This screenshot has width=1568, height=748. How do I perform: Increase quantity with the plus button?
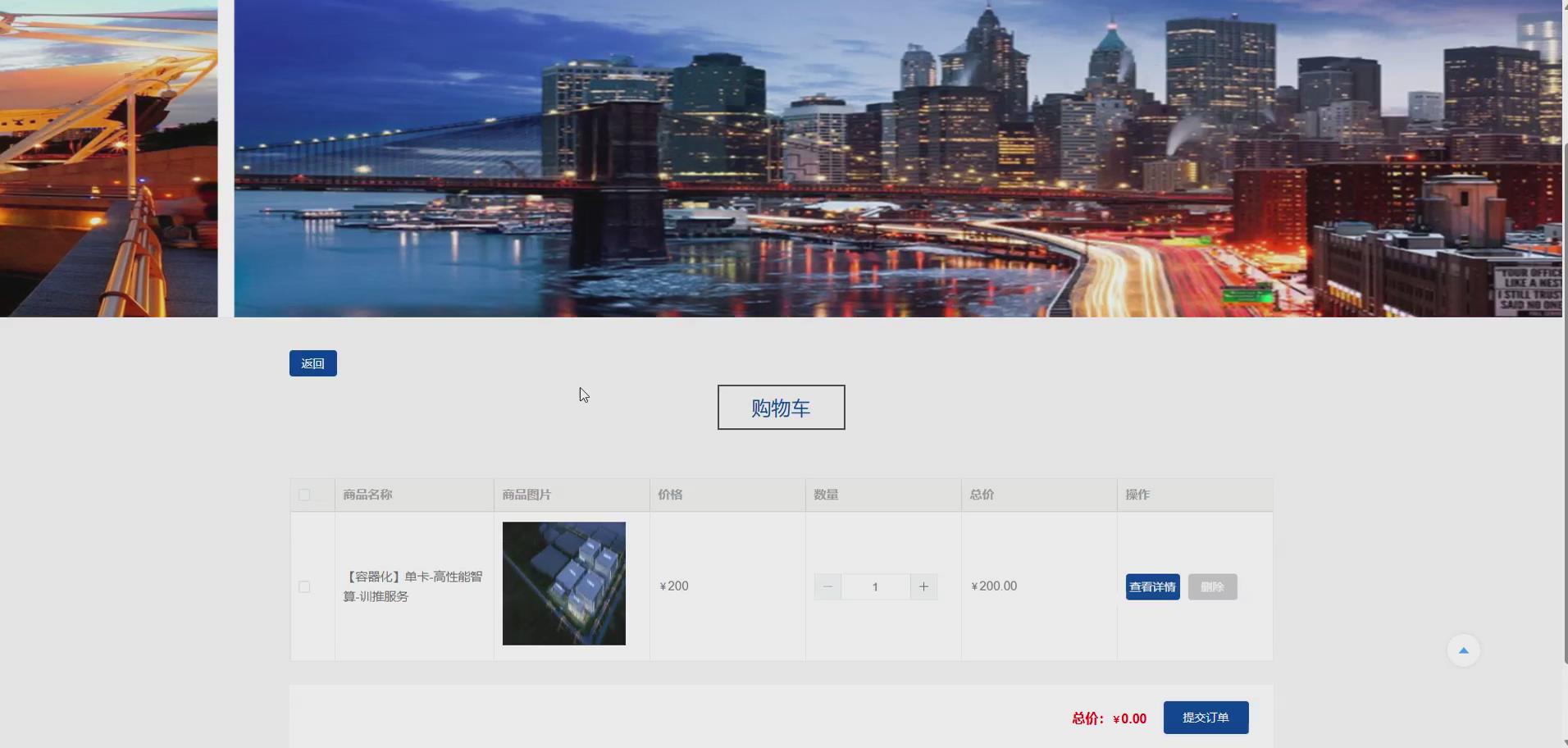[923, 586]
